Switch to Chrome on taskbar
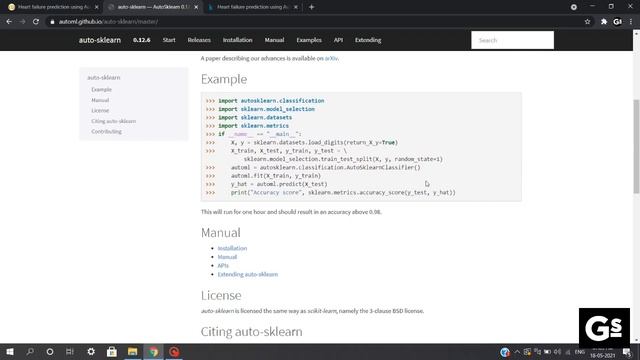Screen dimensions: 640x360 coord(153,351)
